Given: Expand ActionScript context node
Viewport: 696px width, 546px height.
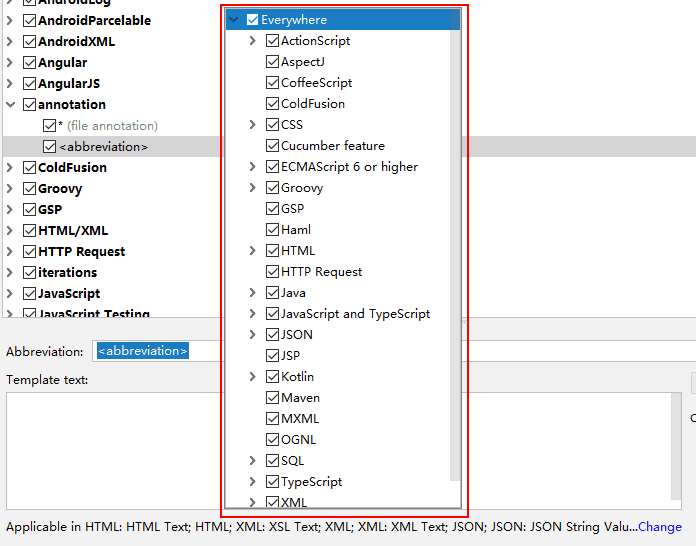Looking at the screenshot, I should coord(253,40).
